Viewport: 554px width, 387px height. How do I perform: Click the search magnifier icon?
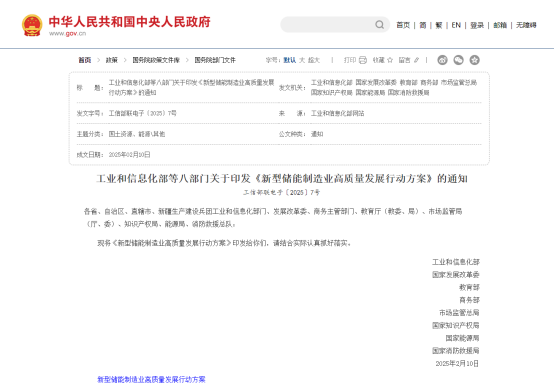click(379, 25)
